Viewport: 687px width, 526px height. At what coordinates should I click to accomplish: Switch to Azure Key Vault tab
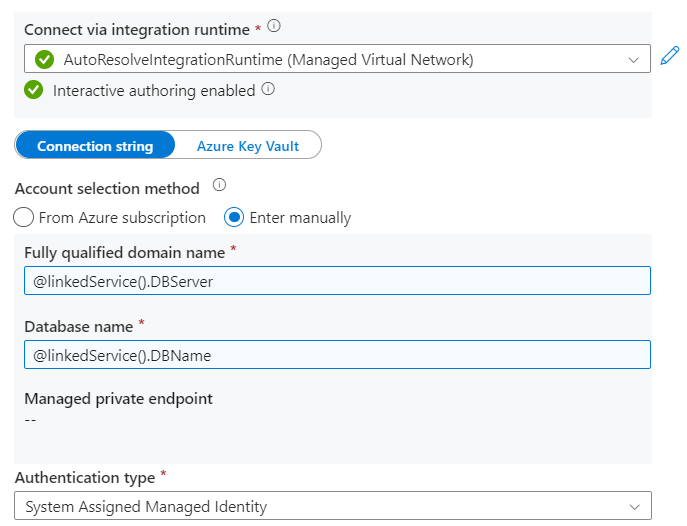pos(248,146)
